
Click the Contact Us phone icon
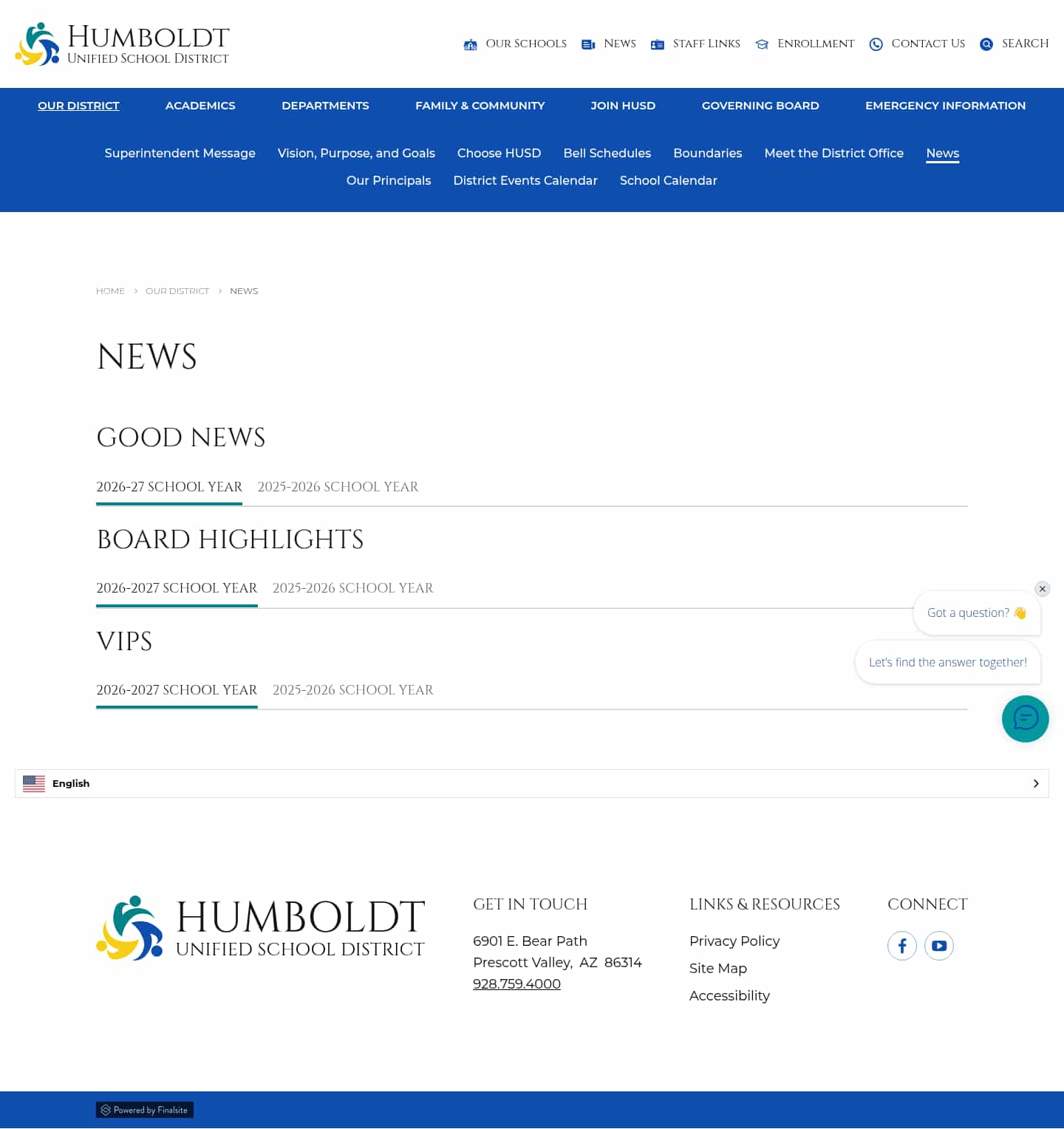pos(876,44)
